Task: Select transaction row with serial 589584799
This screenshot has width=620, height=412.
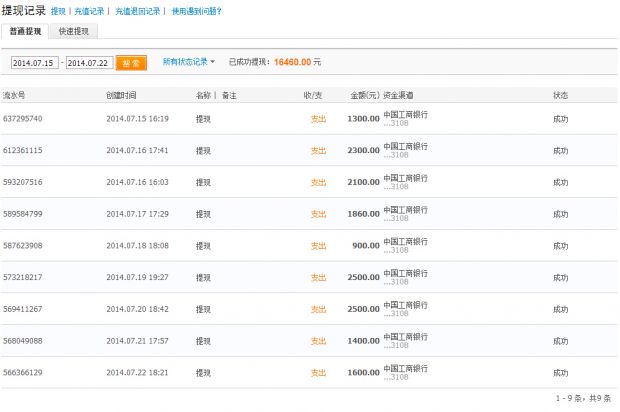Action: [x=23, y=214]
